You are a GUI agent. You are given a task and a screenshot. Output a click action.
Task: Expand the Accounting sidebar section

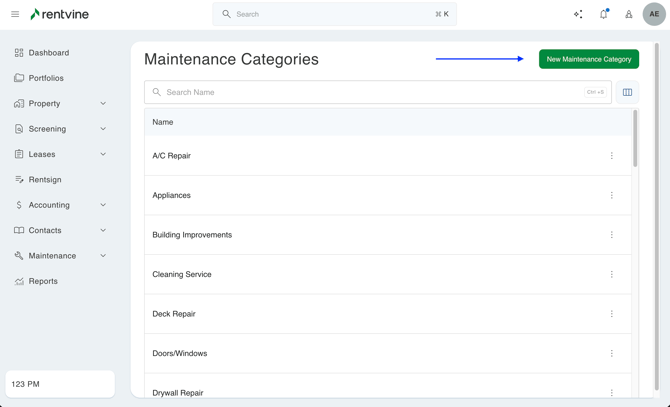coord(103,205)
